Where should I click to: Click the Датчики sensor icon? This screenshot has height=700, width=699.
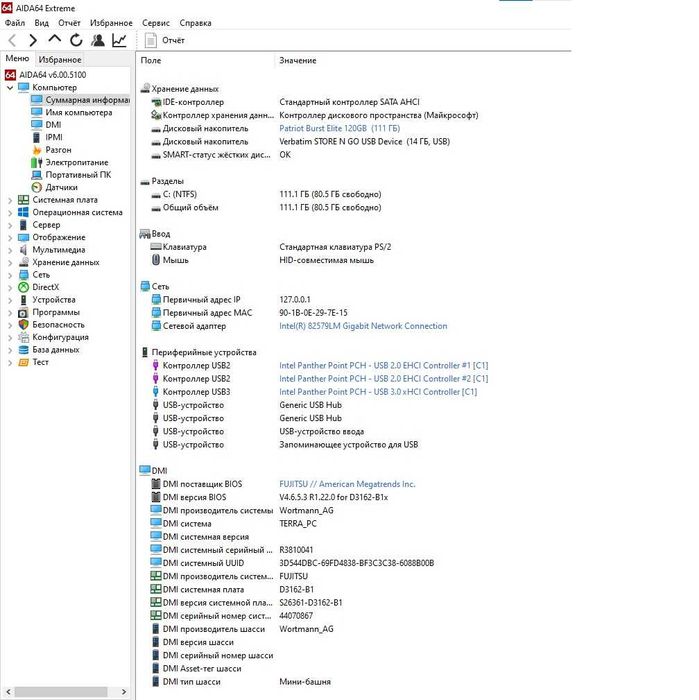(x=37, y=188)
